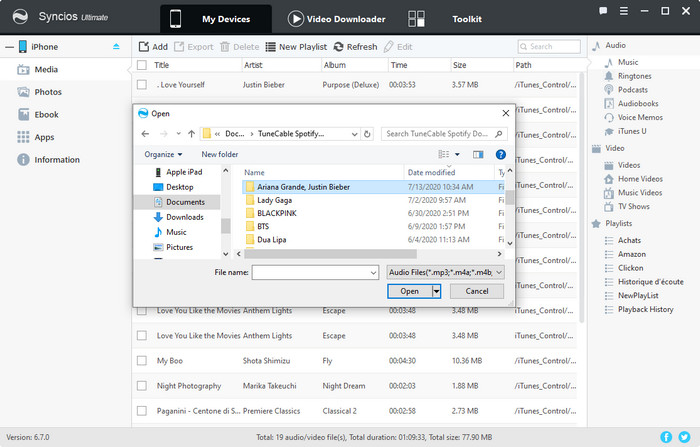The height and width of the screenshot is (447, 700).
Task: Click the Add toolbar icon
Action: (x=144, y=46)
